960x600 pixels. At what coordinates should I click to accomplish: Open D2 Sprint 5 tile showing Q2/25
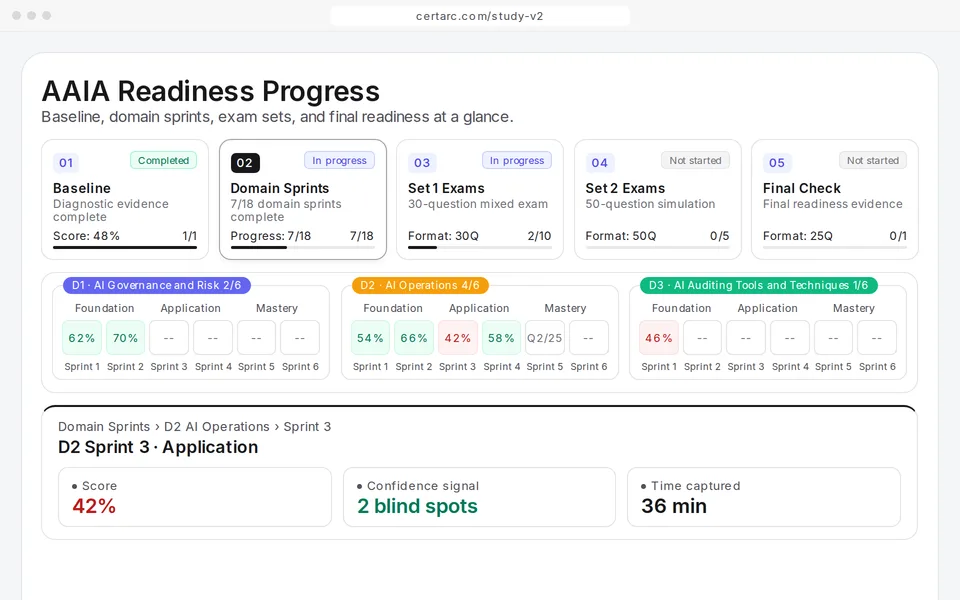pyautogui.click(x=545, y=338)
